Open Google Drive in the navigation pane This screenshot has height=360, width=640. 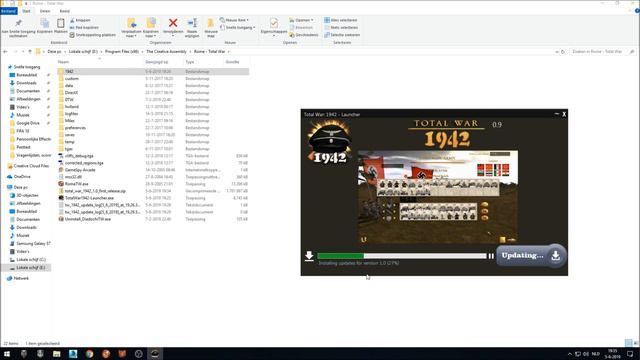(x=28, y=123)
